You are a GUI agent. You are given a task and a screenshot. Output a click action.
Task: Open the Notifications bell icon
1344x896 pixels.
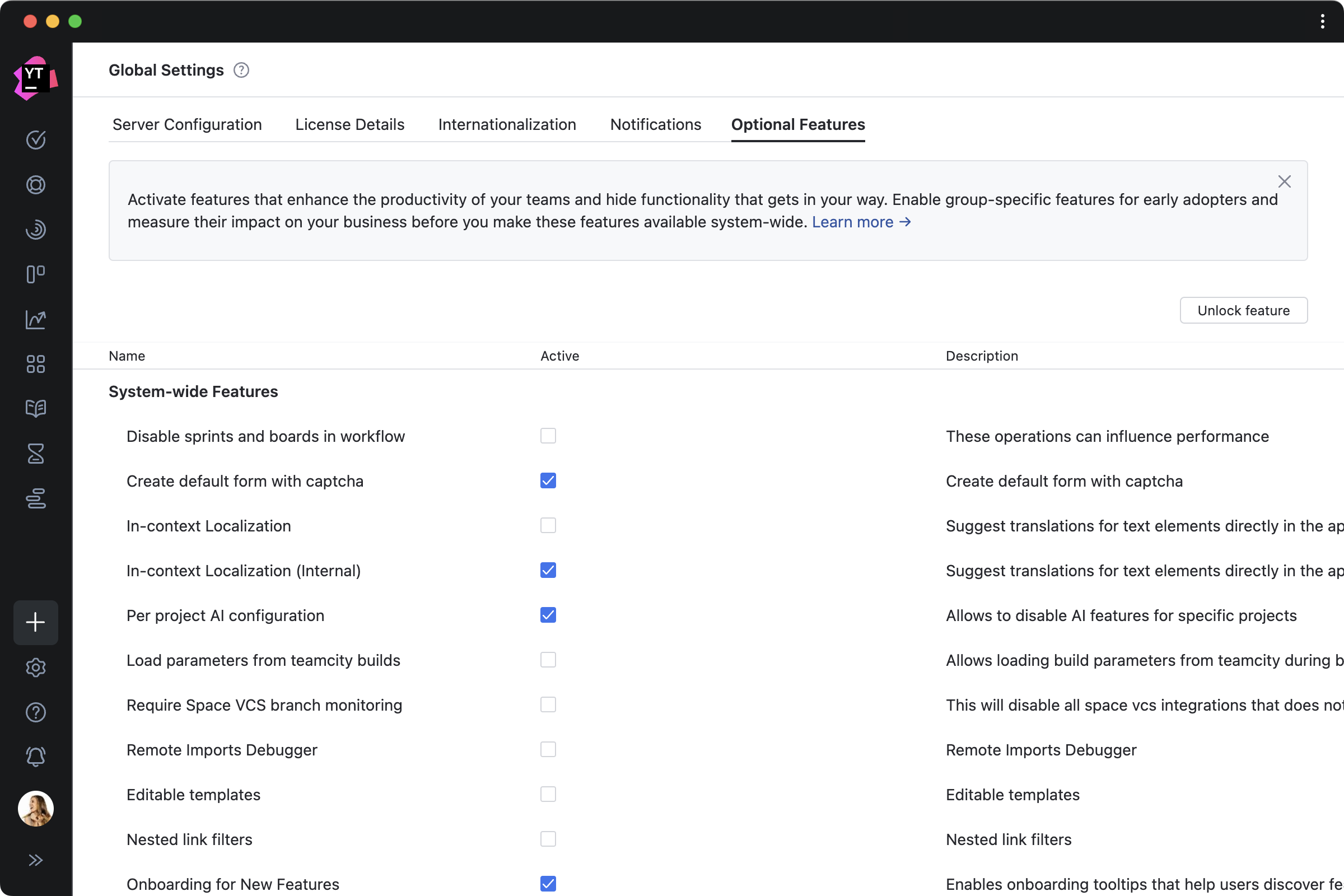36,757
